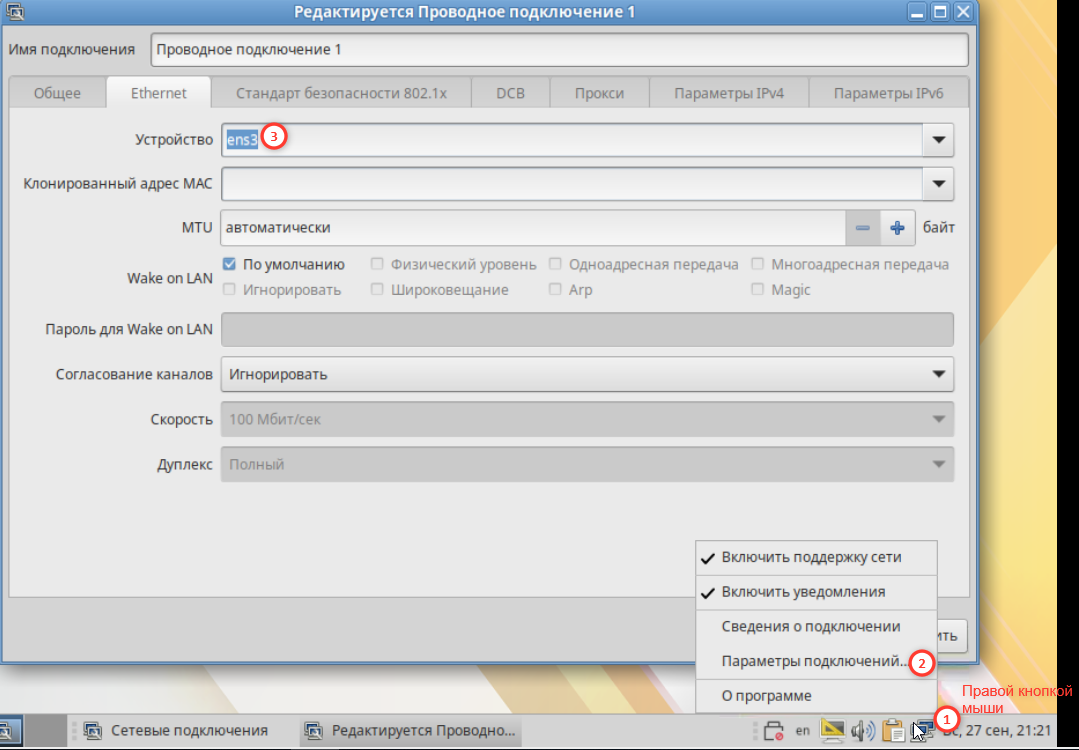Click the yellow display settings tray icon
The height and width of the screenshot is (750, 1079).
832,730
